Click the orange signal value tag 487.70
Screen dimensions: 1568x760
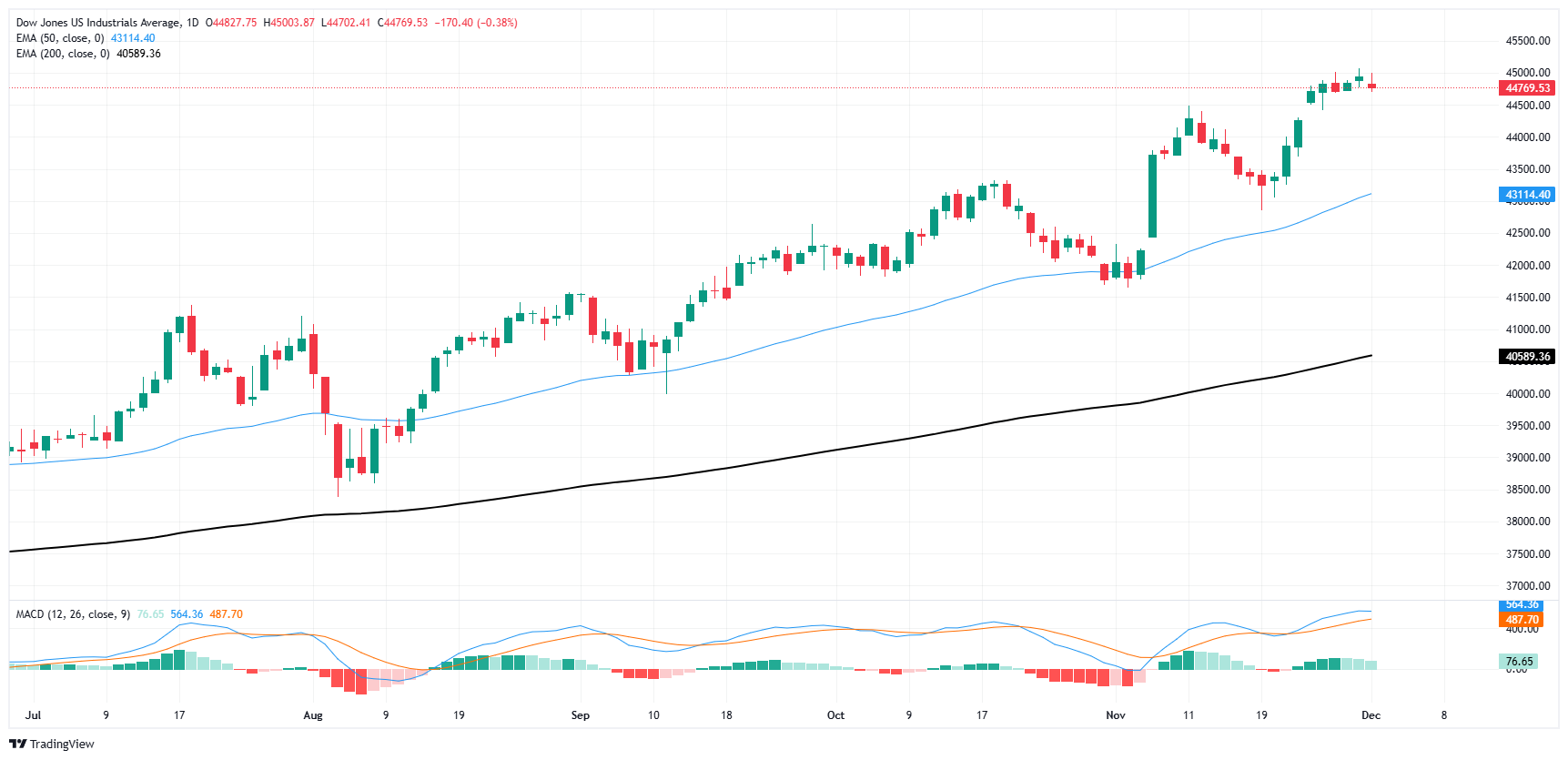pyautogui.click(x=1522, y=620)
